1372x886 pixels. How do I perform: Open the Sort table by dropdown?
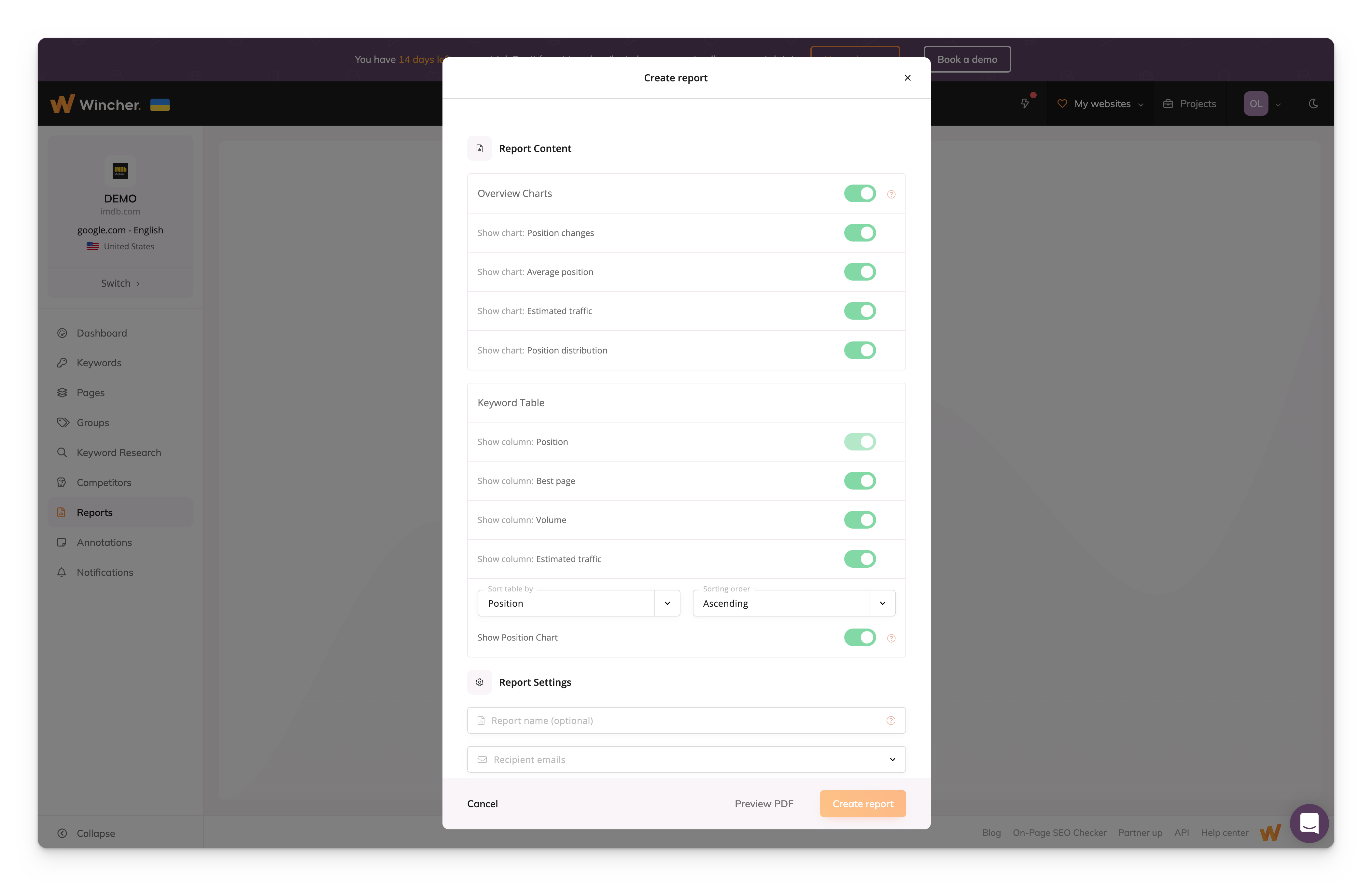(667, 603)
